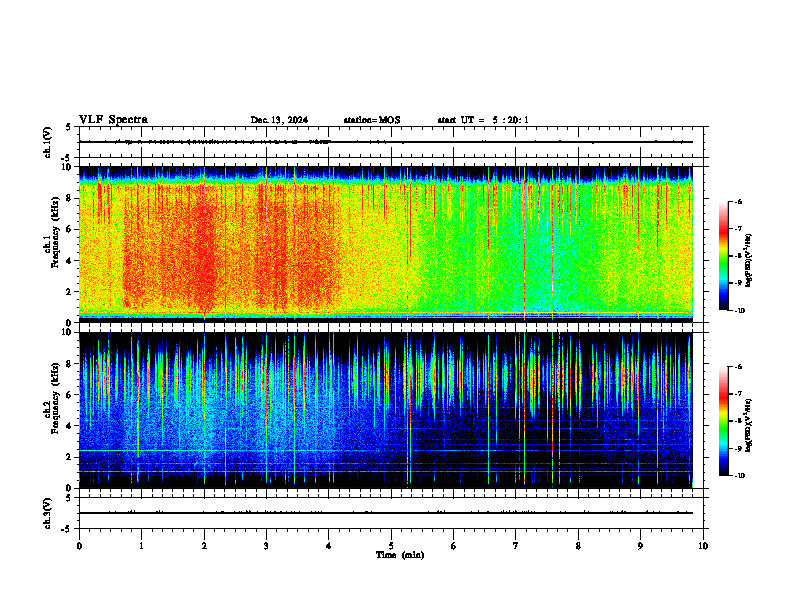792x612 pixels.
Task: Click the "VLF Spectra" plot title
Action: (113, 120)
